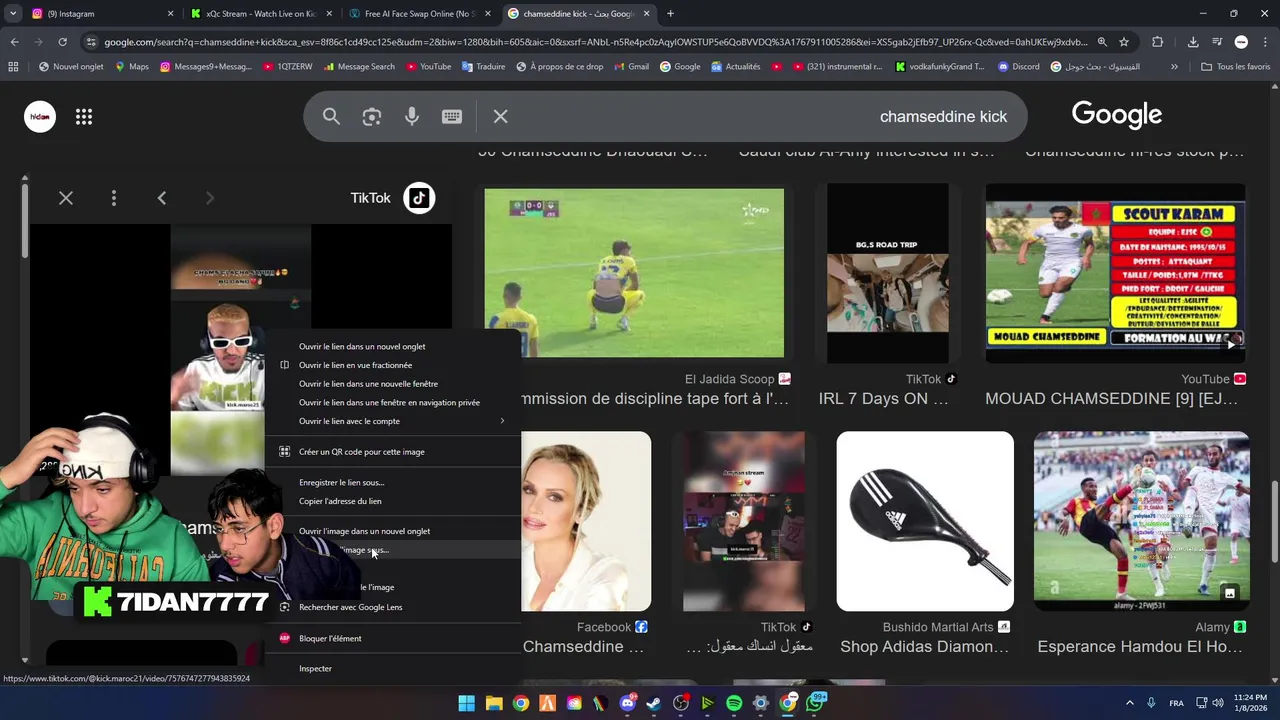Screen dimensions: 1280x720
Task: Close the image preview panel
Action: pyautogui.click(x=66, y=198)
